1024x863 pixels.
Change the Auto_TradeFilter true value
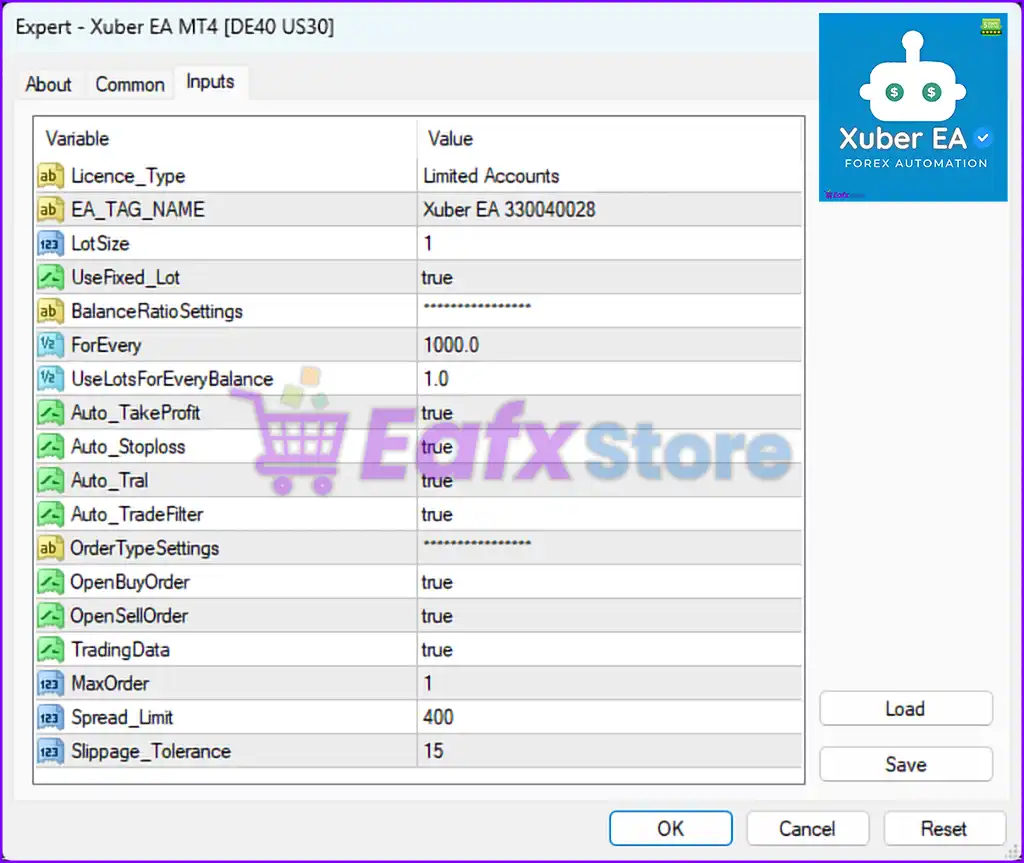coord(609,514)
